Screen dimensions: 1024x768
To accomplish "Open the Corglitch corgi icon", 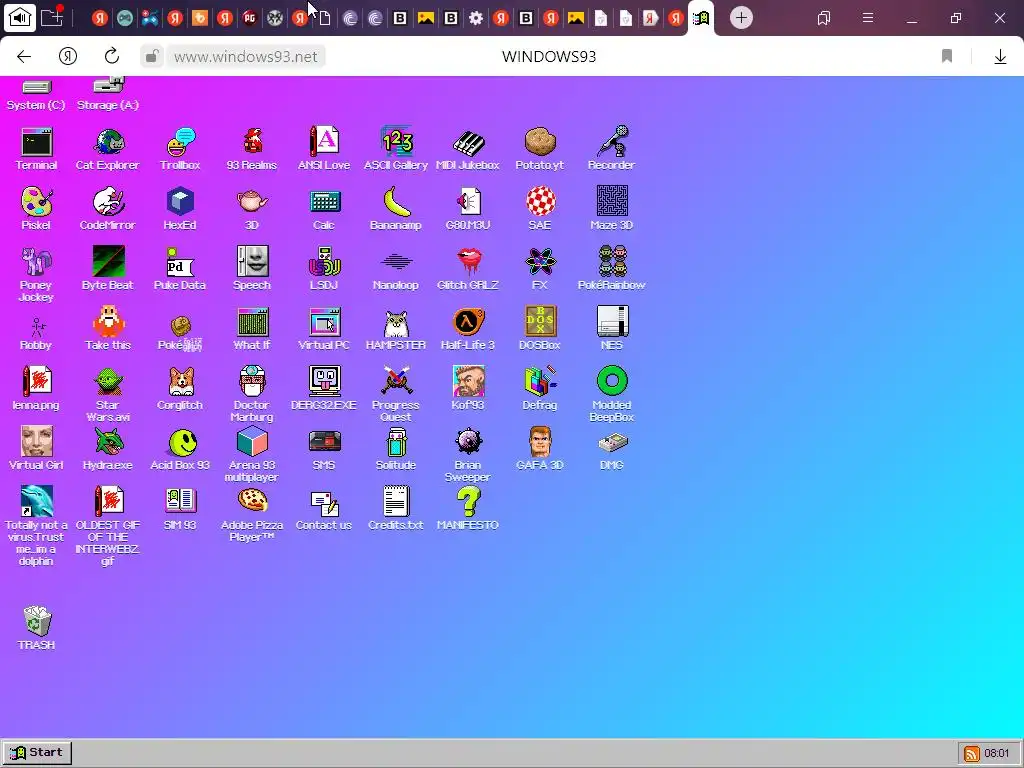I will (180, 389).
